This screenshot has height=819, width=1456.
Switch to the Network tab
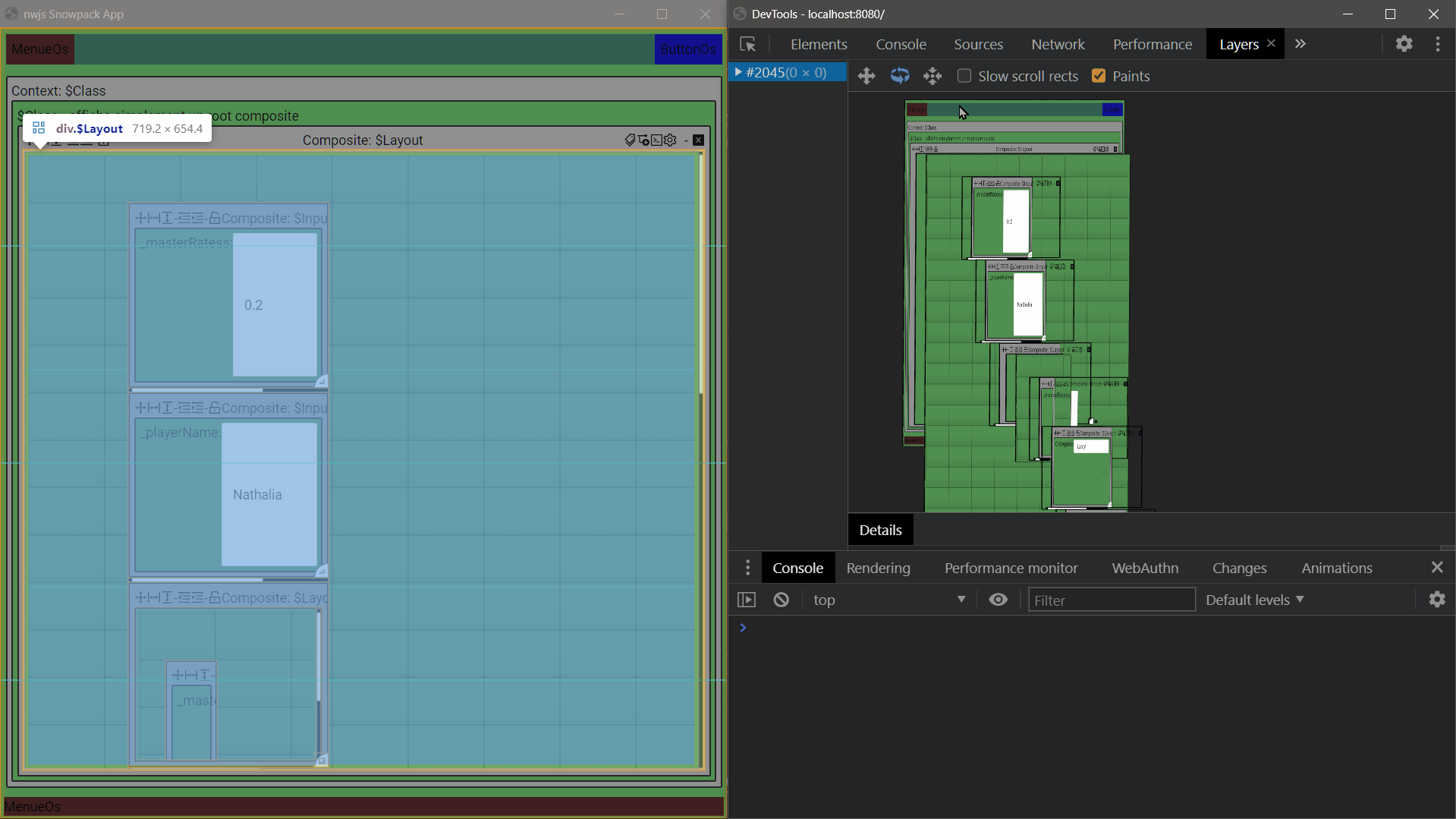point(1058,44)
